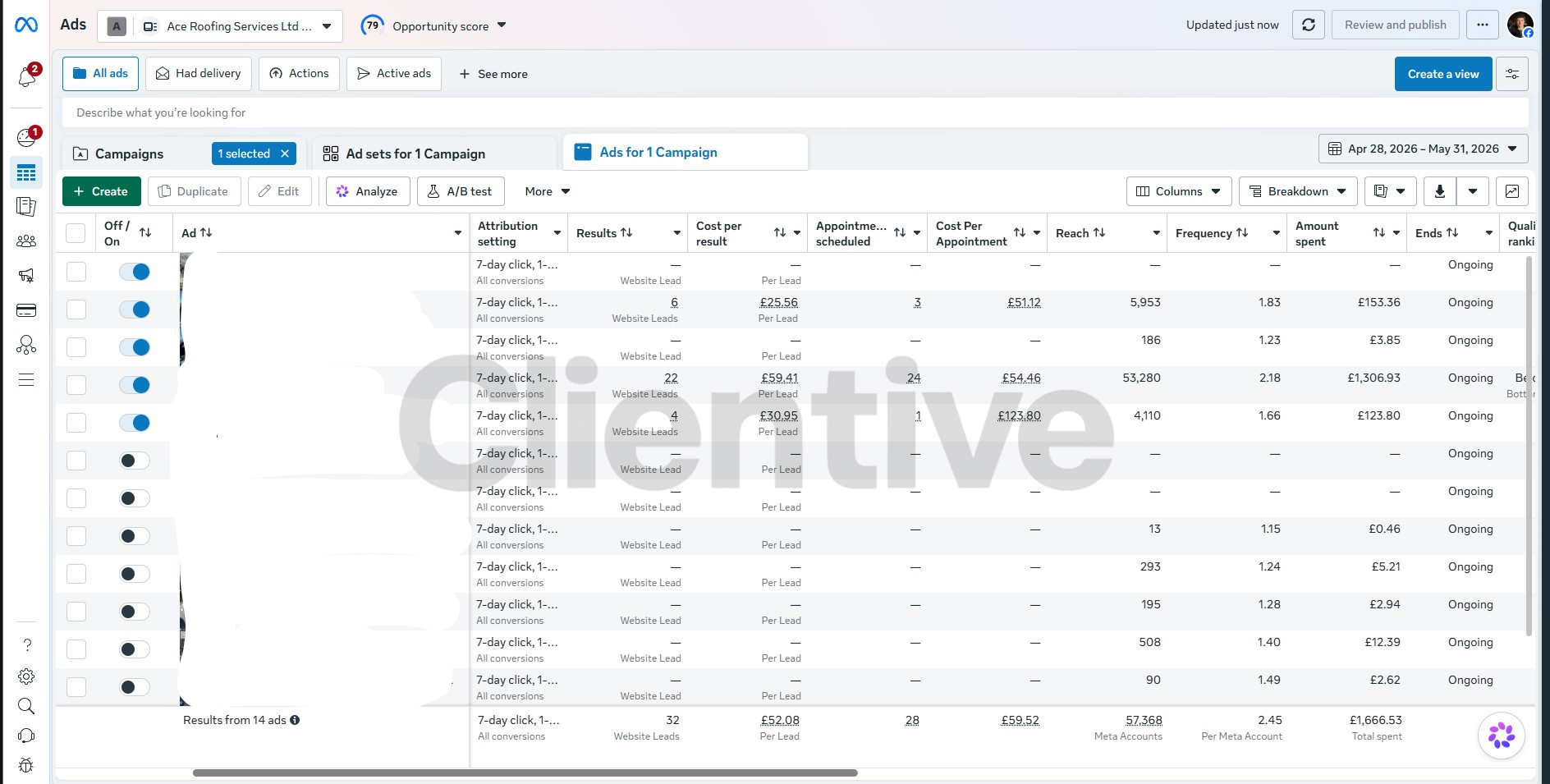
Task: Open the date range Apr 28 – May 31 picker
Action: (1424, 149)
